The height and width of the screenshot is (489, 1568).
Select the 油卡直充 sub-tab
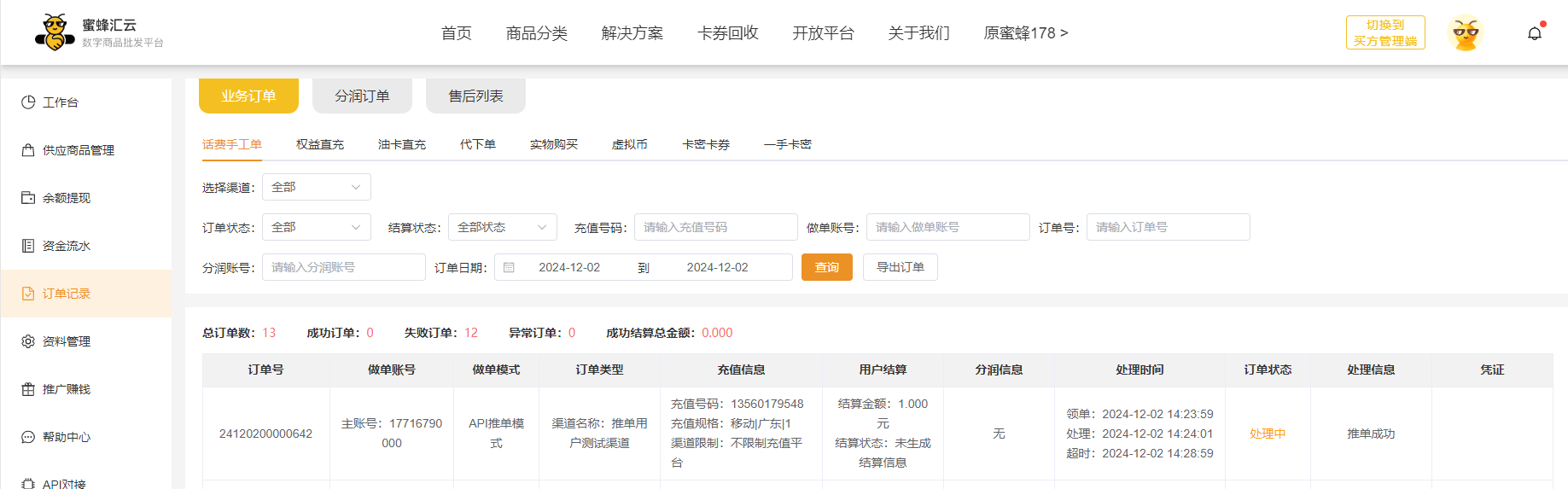point(401,144)
